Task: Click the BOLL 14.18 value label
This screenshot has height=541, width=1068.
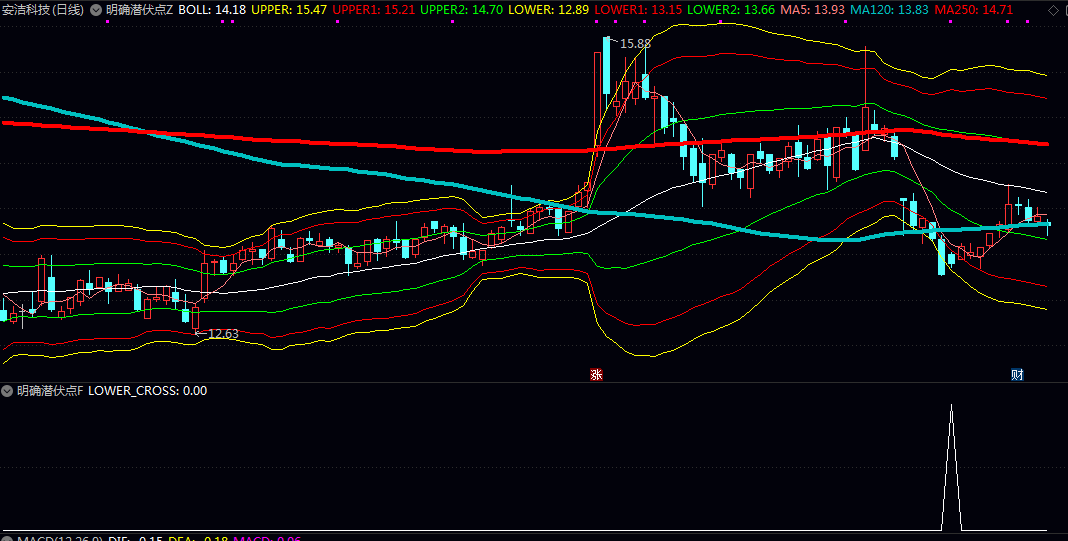Action: click(212, 10)
